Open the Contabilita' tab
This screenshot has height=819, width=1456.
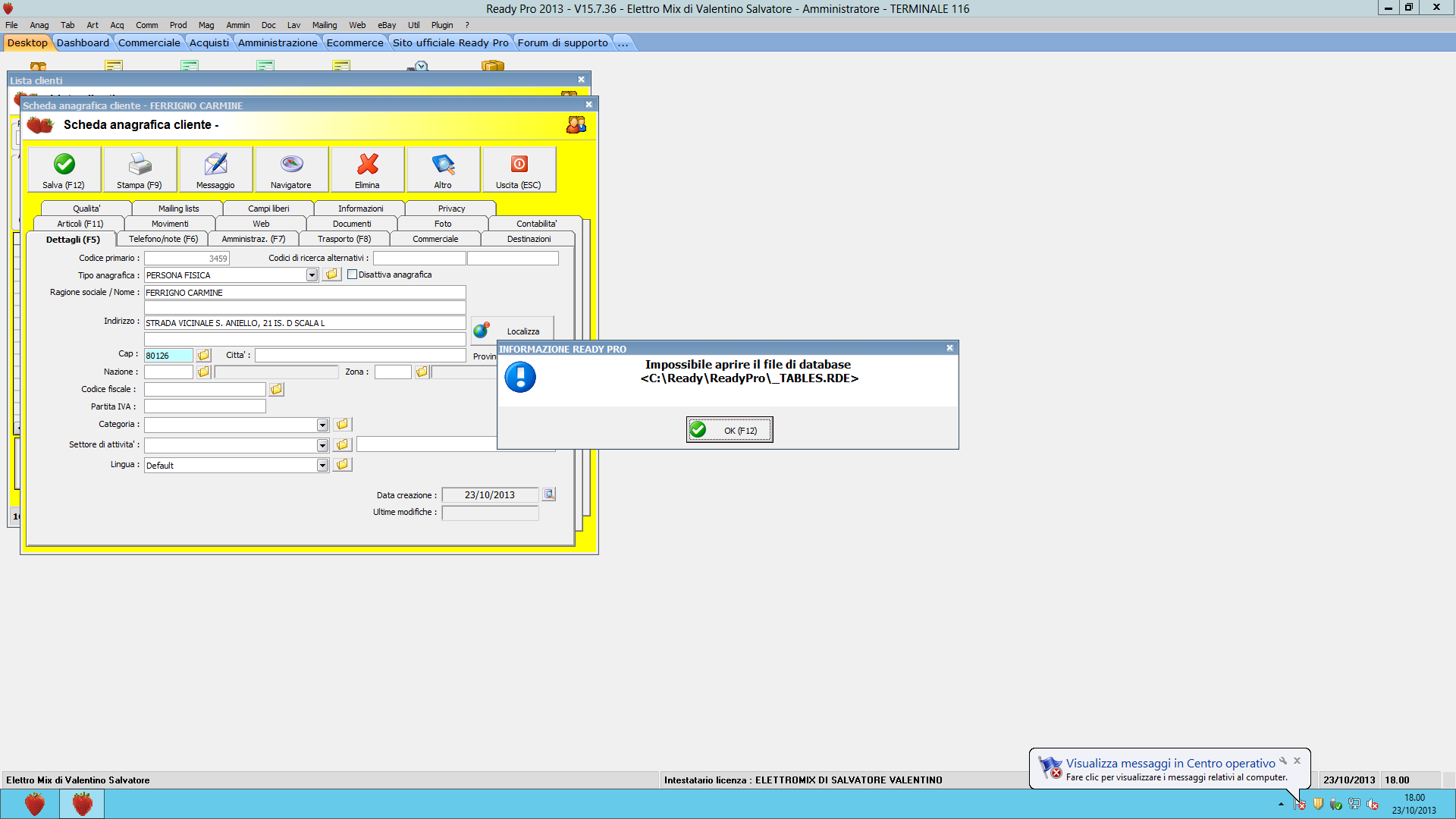(x=536, y=224)
